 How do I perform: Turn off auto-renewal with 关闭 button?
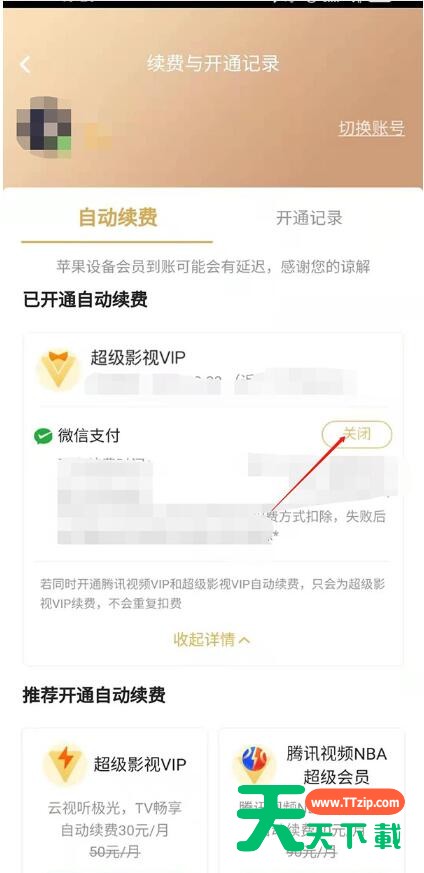click(x=357, y=434)
